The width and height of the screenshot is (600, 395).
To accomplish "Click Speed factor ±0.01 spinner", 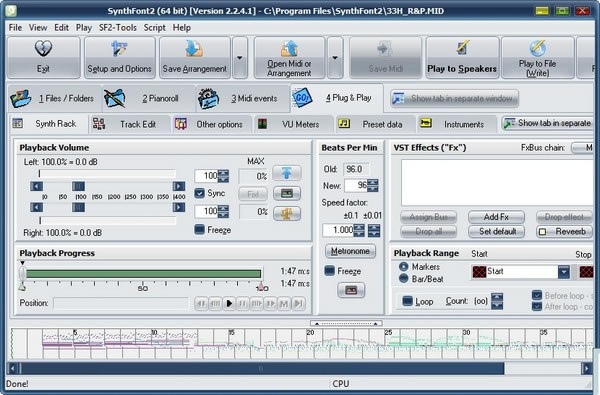I will [374, 230].
